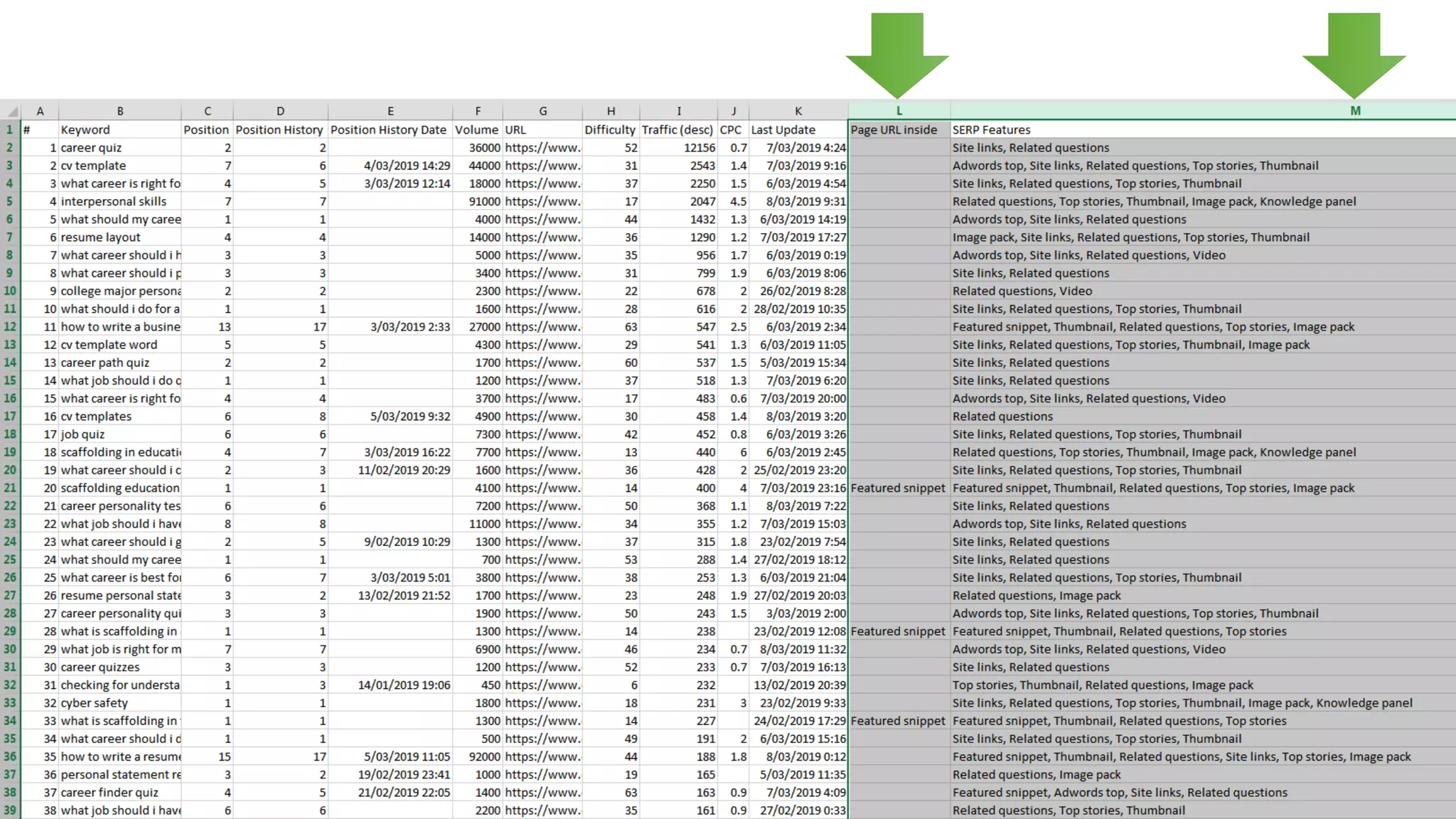Select column M header

tap(1355, 111)
